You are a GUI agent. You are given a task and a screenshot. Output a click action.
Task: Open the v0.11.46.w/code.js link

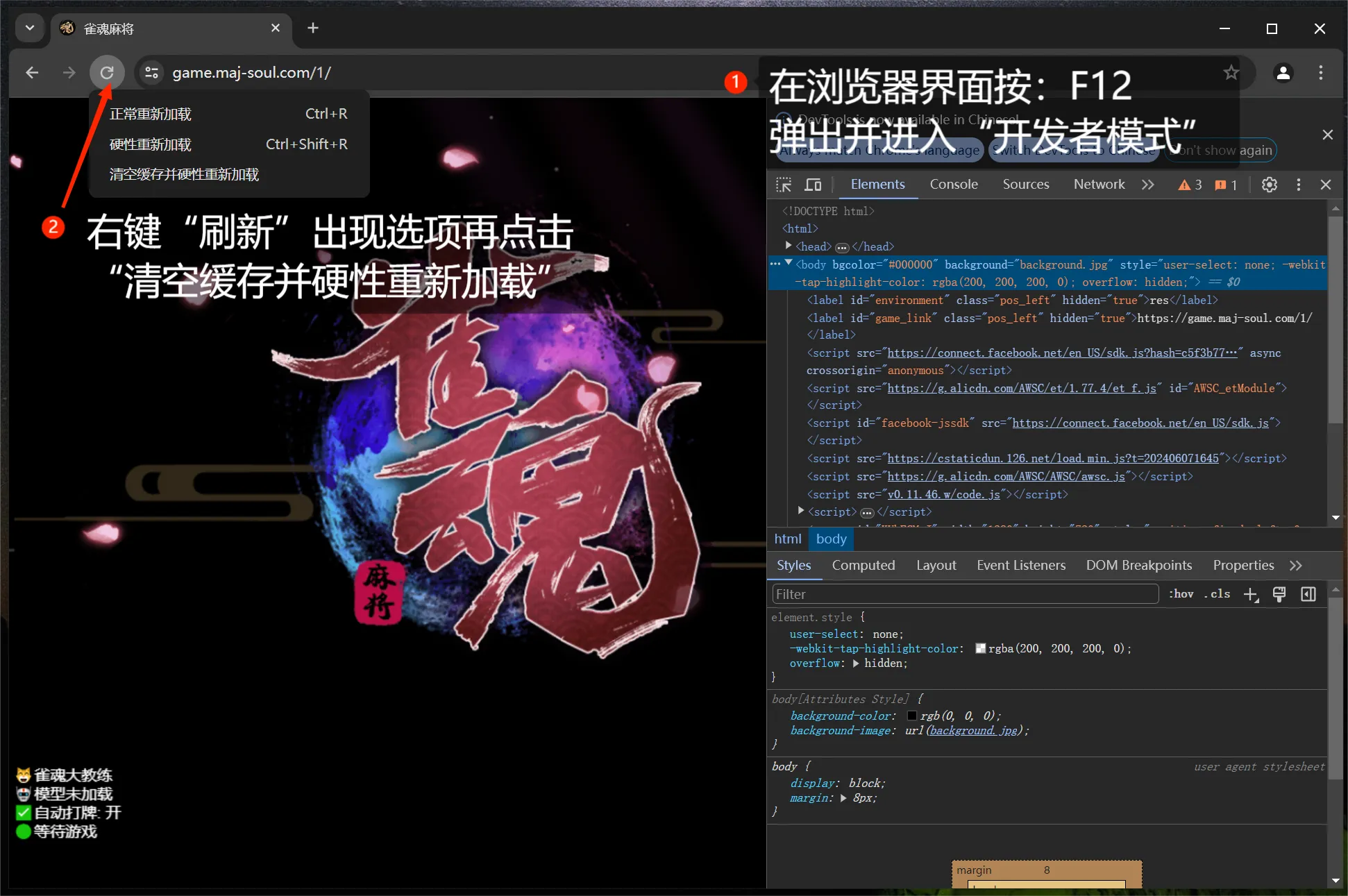(944, 494)
